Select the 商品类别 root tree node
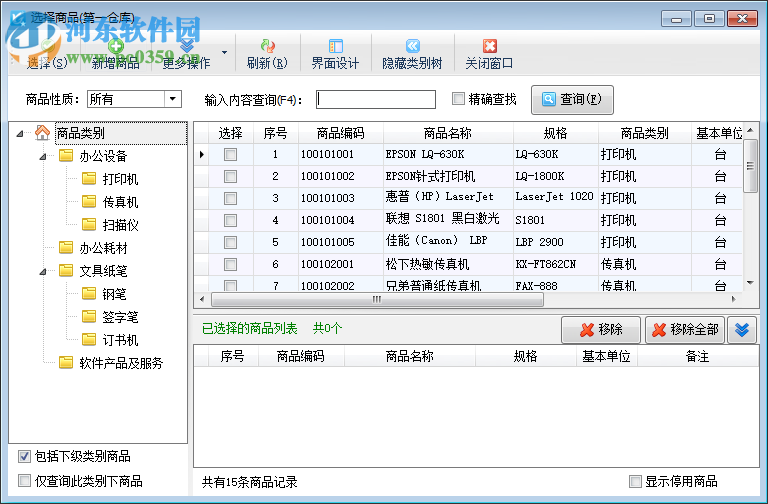768x504 pixels. click(x=120, y=133)
